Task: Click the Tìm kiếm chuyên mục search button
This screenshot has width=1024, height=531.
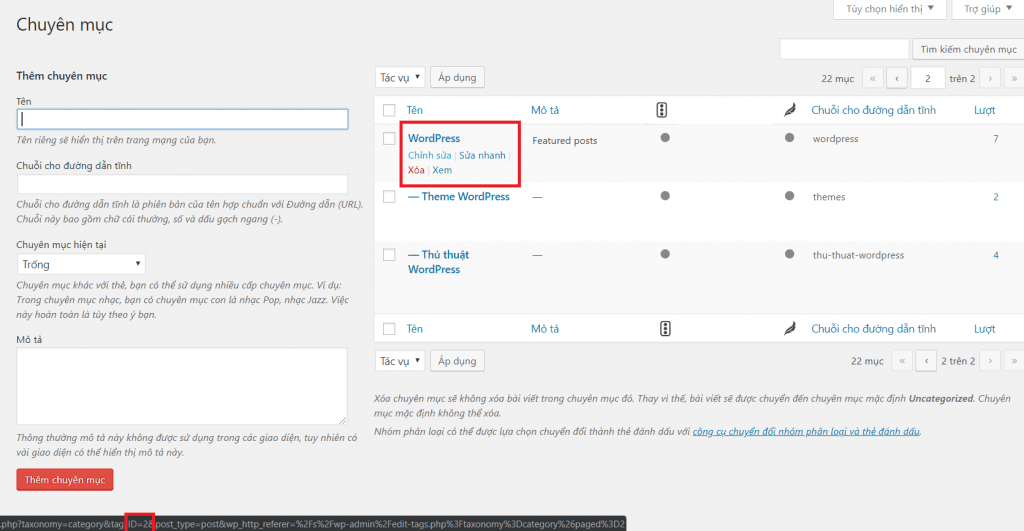Action: pos(968,49)
